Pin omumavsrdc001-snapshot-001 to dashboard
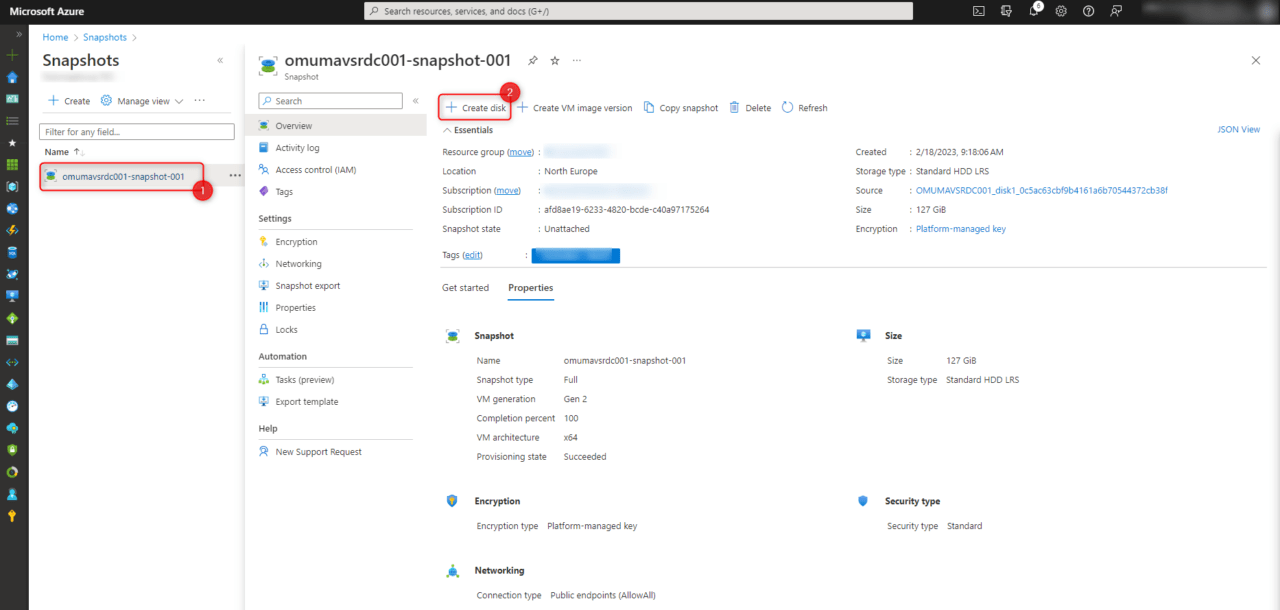The width and height of the screenshot is (1280, 610). (x=532, y=60)
